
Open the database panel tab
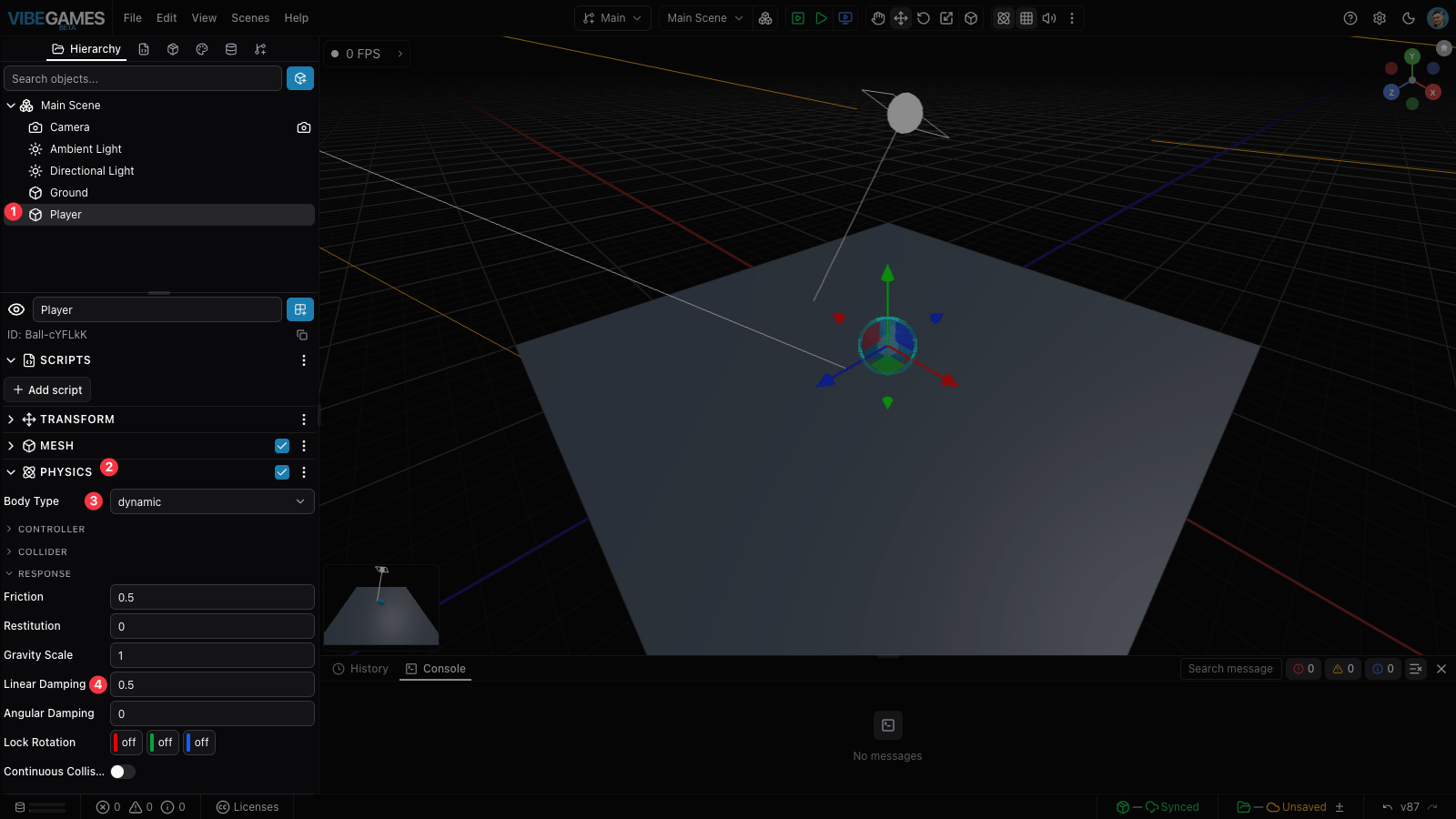point(231,49)
